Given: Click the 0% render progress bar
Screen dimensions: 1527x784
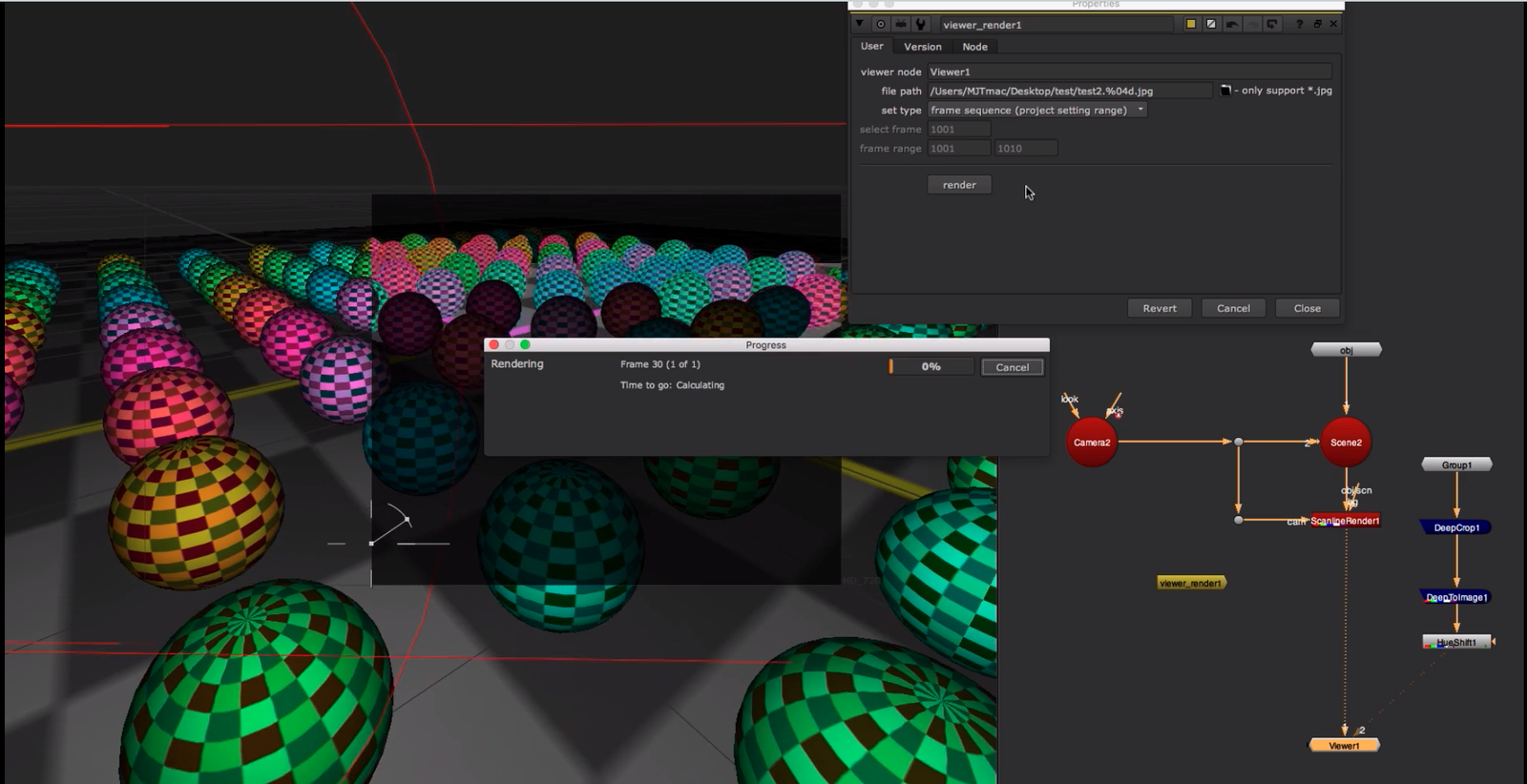Looking at the screenshot, I should [931, 366].
